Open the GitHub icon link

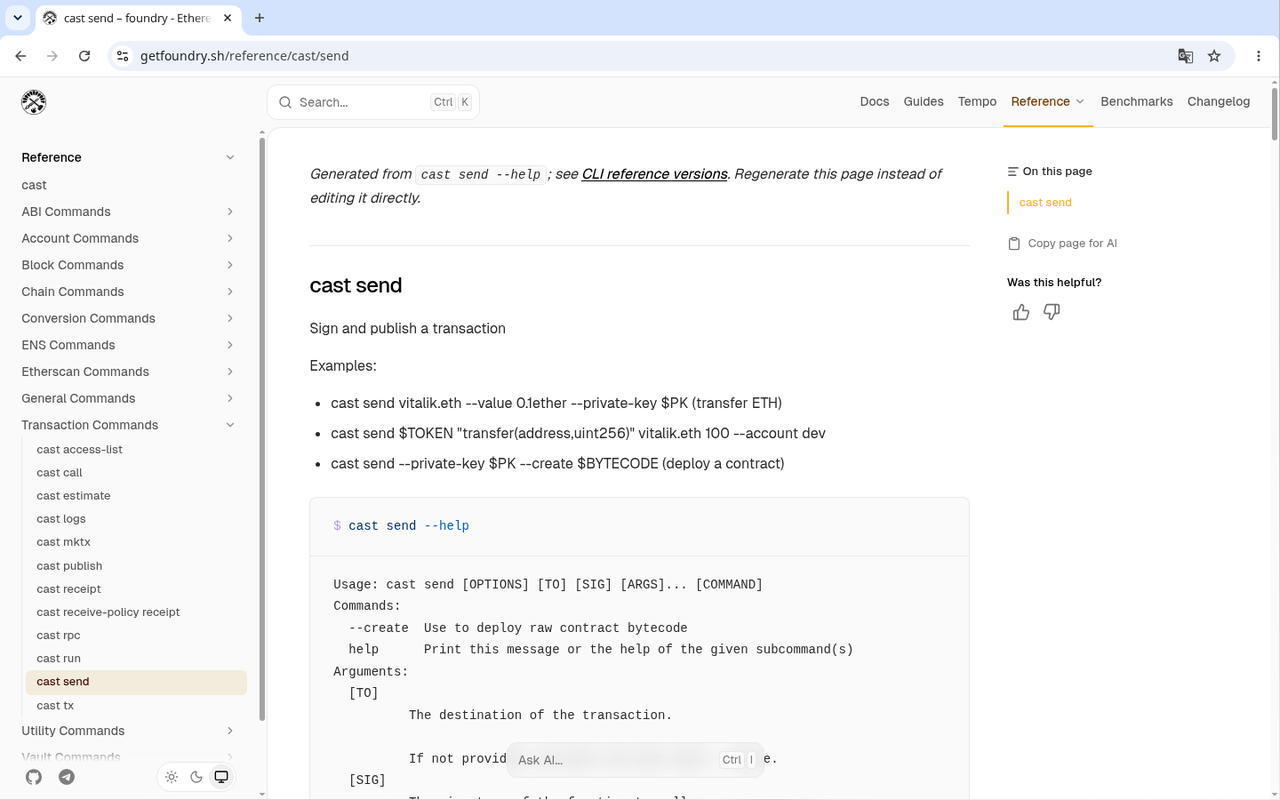click(34, 777)
